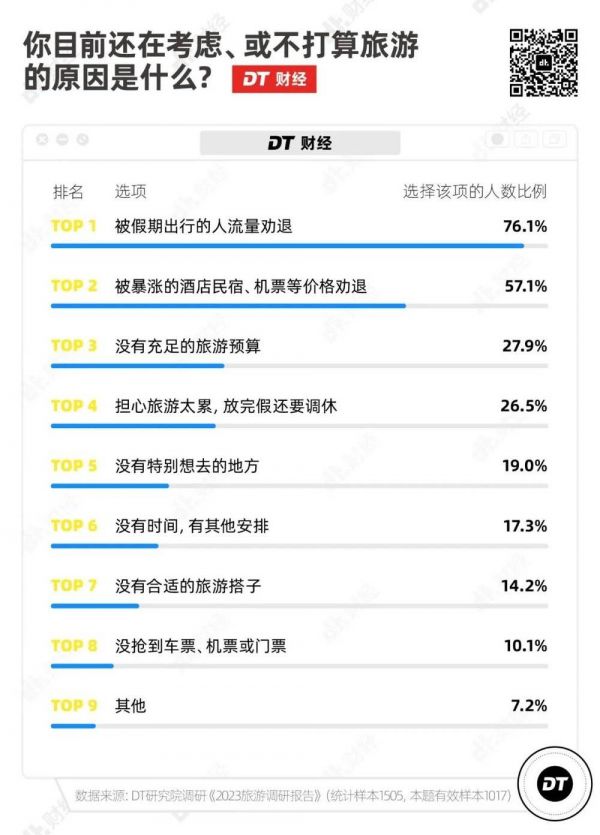Click the middle gray window control dot
The width and height of the screenshot is (600, 835).
pos(62,141)
